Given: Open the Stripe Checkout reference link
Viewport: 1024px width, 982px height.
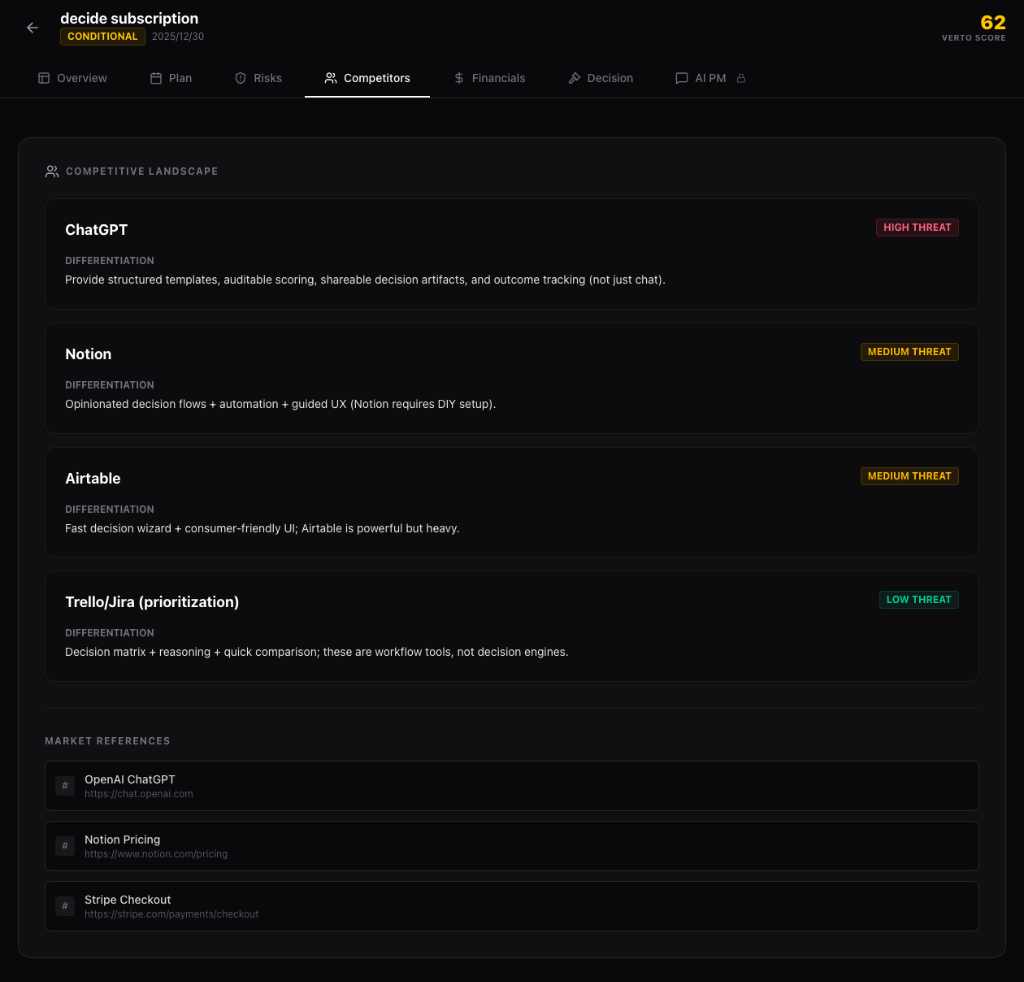Looking at the screenshot, I should [x=128, y=900].
